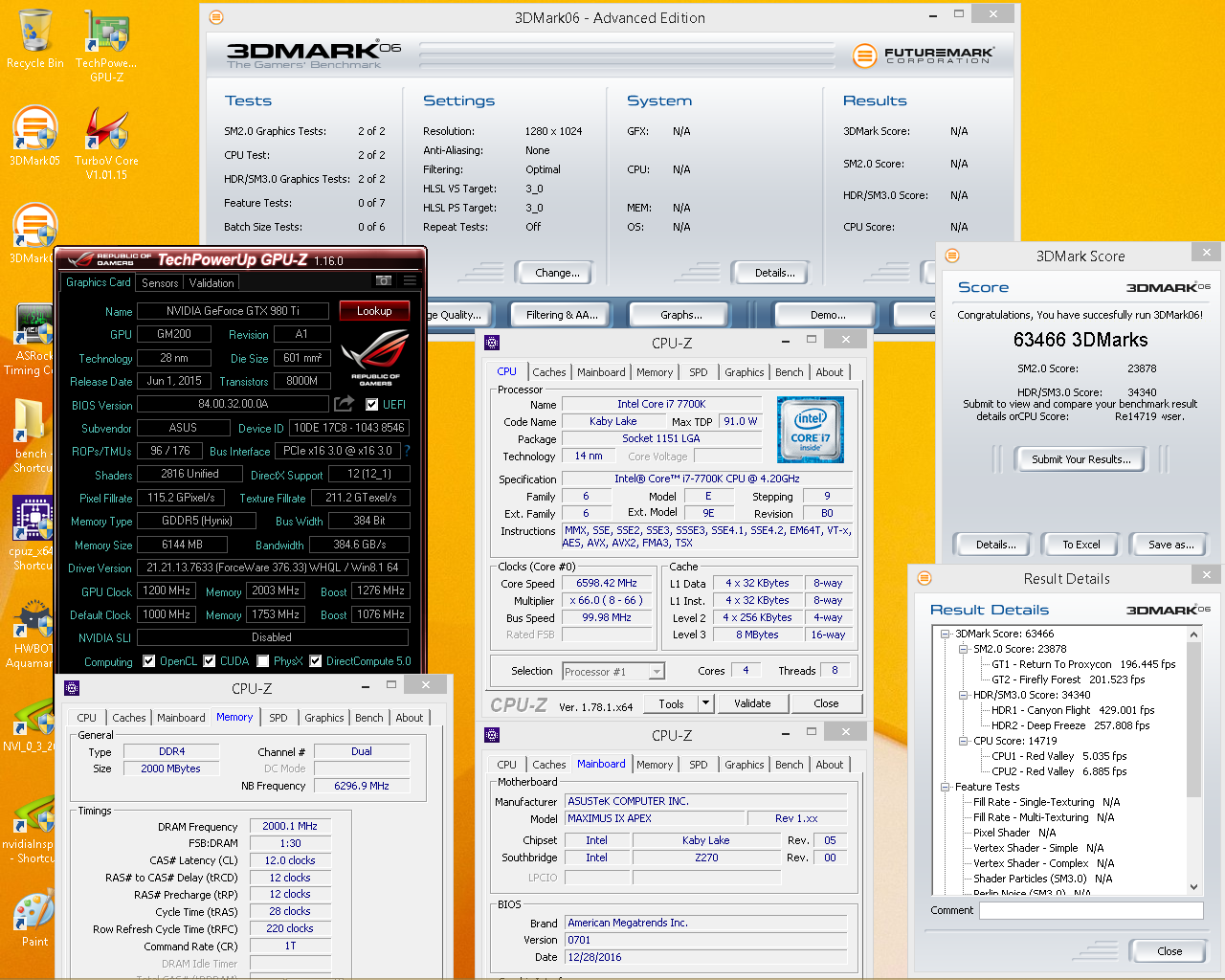Toggle the UEFI checkbox in GPU-Z
This screenshot has height=980, width=1225.
coord(371,405)
